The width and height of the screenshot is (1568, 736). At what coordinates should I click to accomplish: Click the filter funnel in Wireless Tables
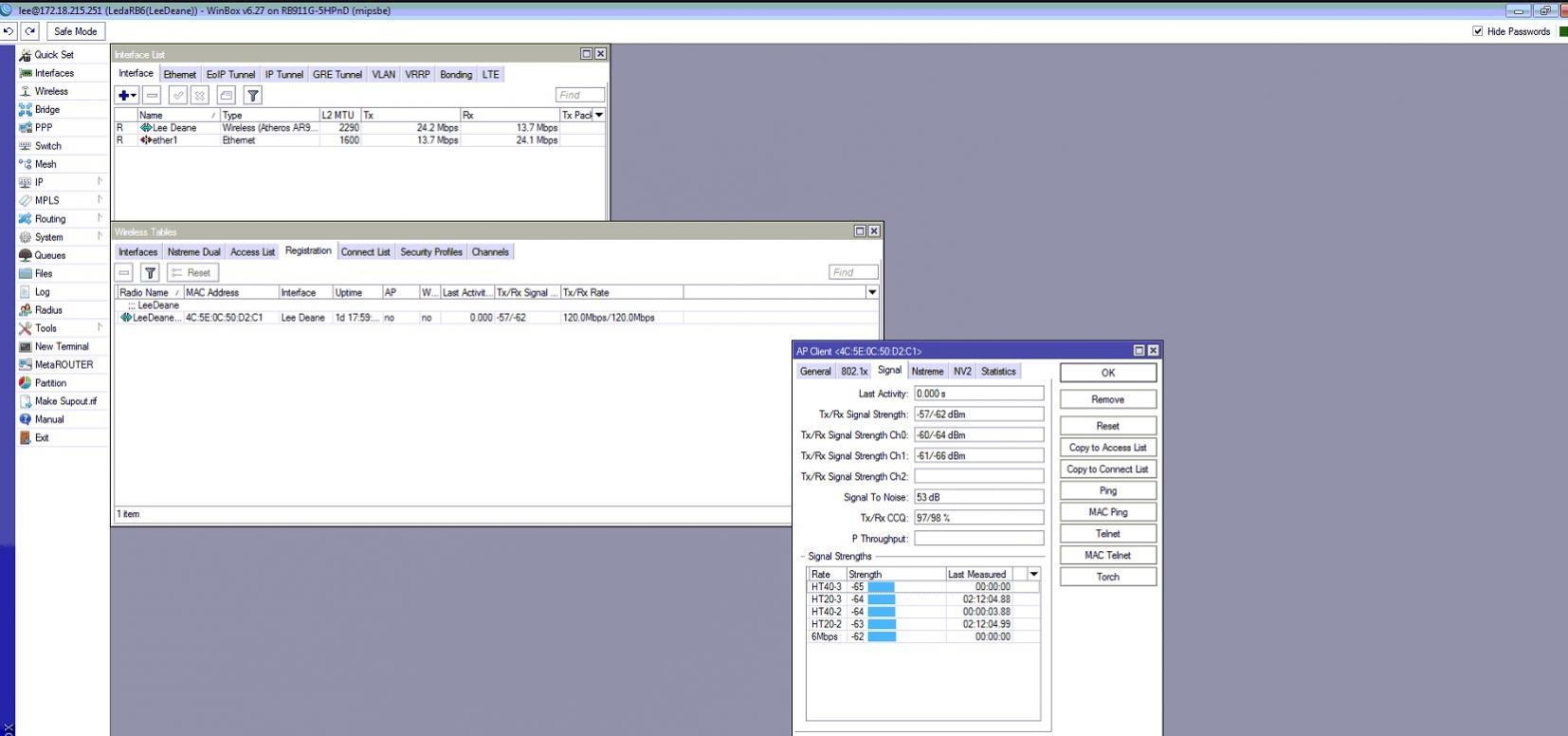pos(150,272)
